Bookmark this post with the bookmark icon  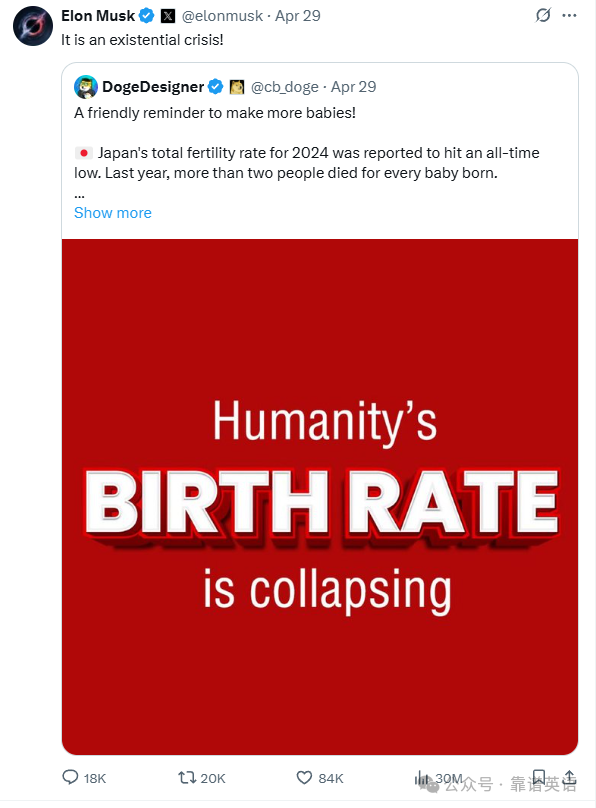point(539,777)
